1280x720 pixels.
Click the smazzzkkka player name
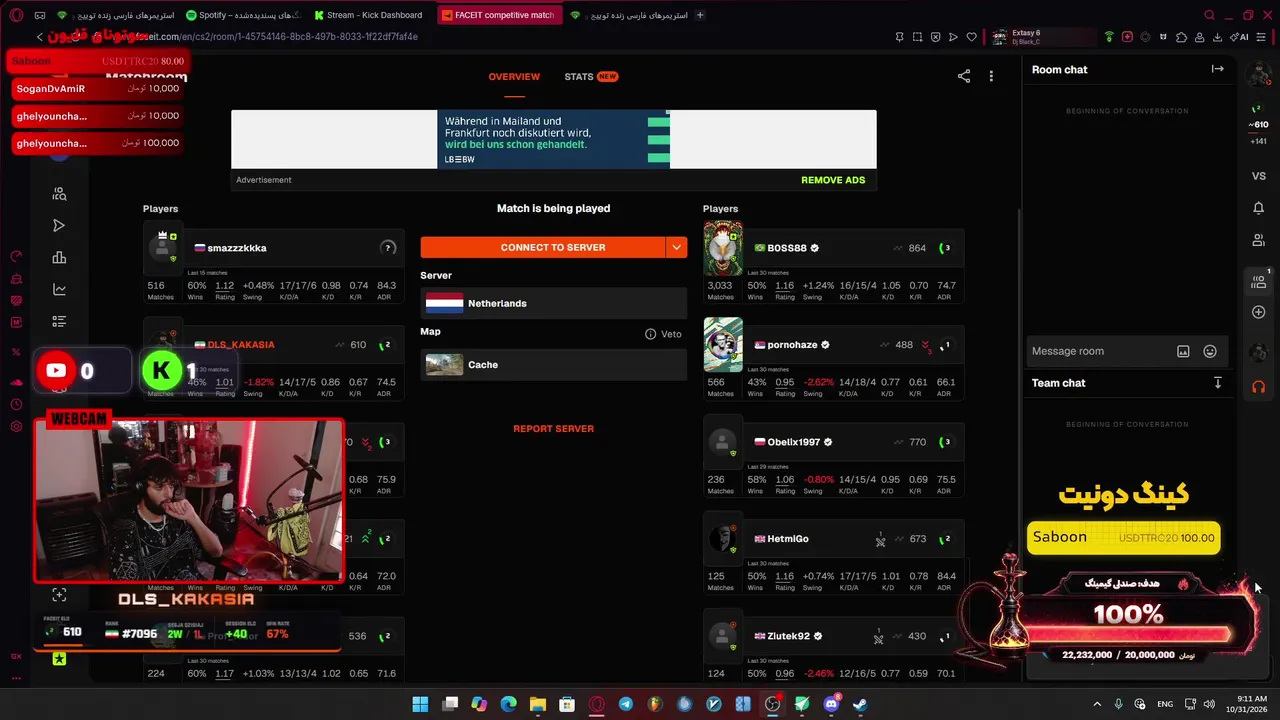237,248
